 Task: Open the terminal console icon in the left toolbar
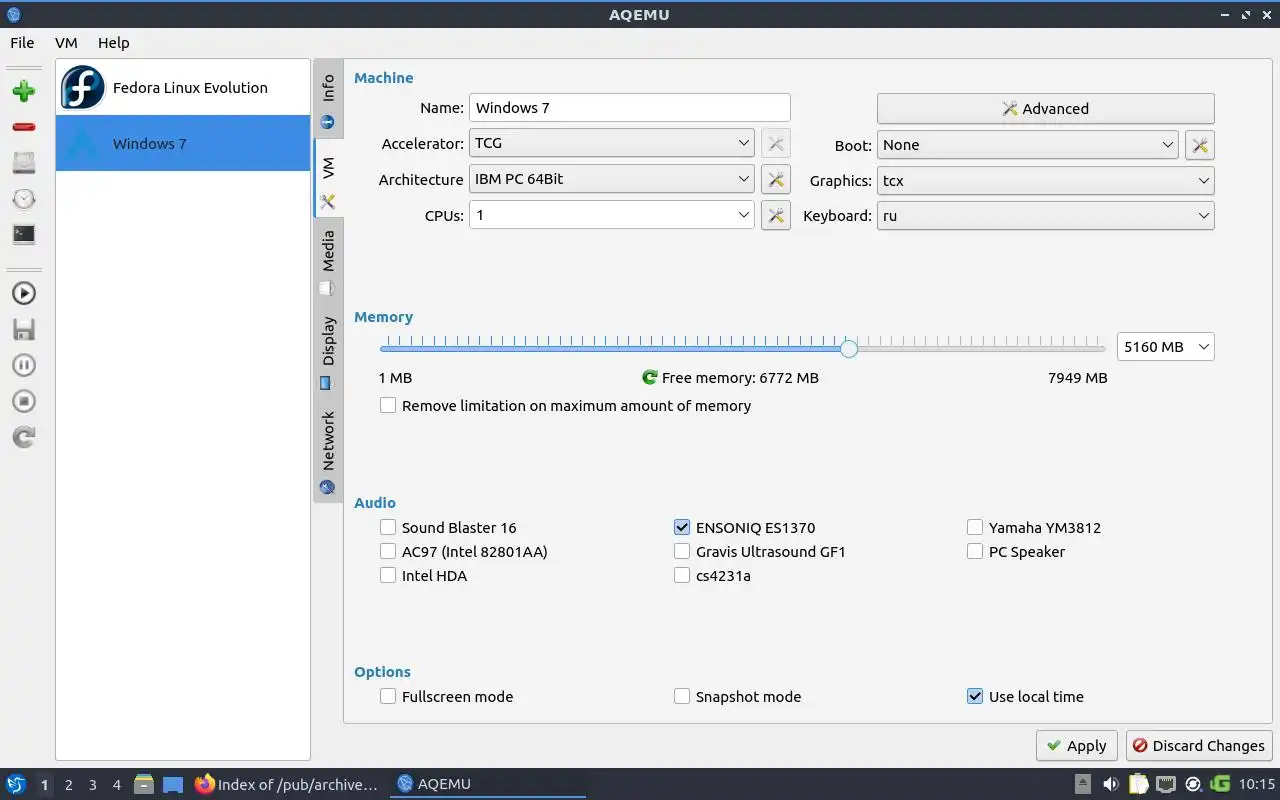point(24,235)
